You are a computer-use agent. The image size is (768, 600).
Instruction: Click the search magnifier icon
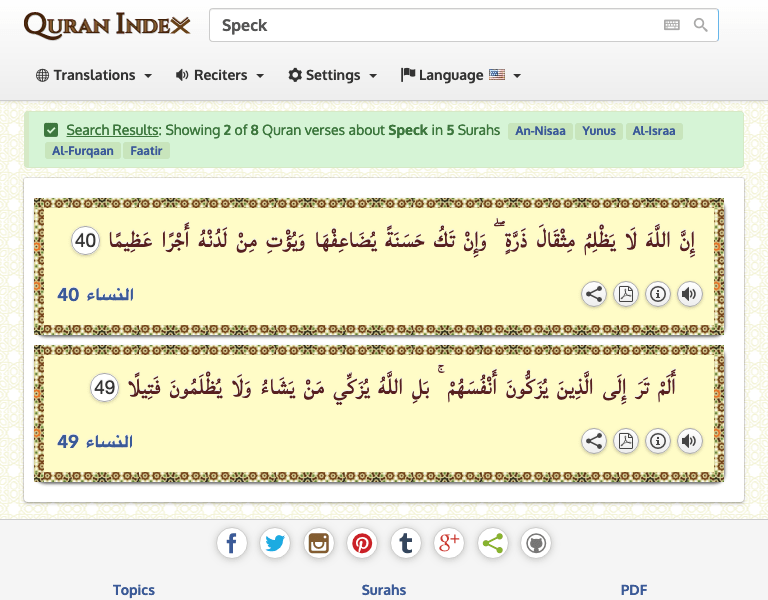[700, 25]
